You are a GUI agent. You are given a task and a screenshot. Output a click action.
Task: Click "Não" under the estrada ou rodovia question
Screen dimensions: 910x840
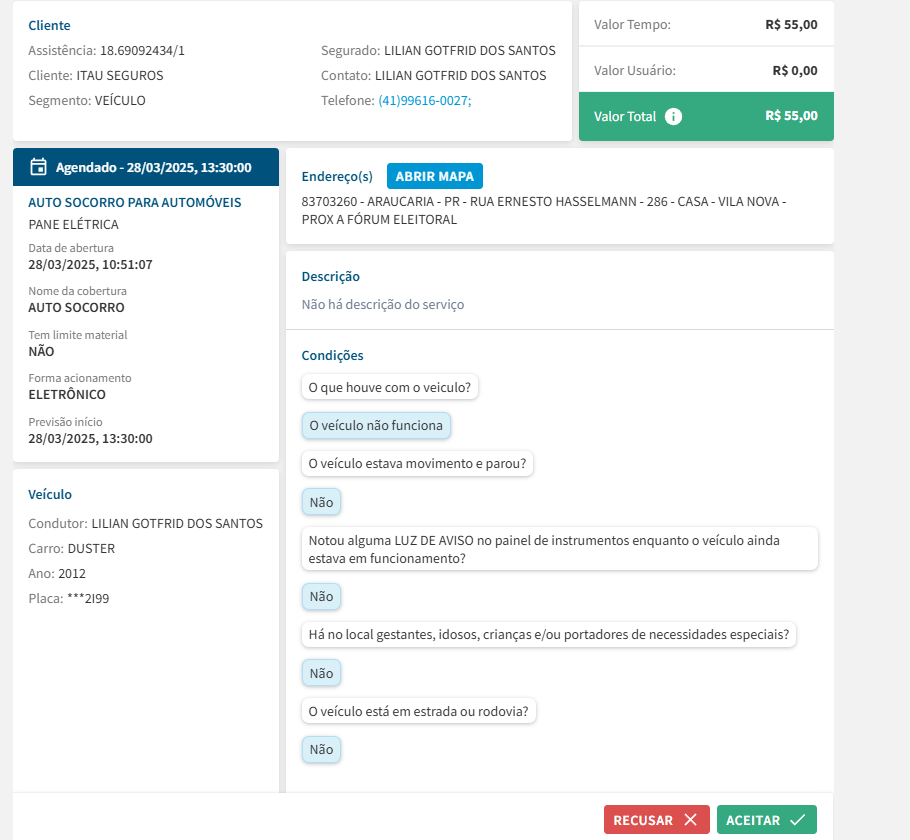coord(321,749)
